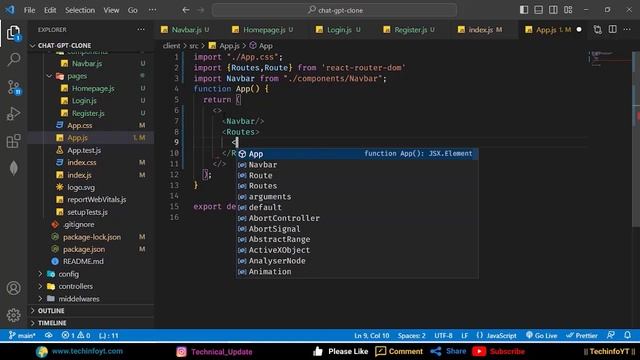Switch to the Homepage.js tab
Screen dimensions: 640x360
(264, 30)
